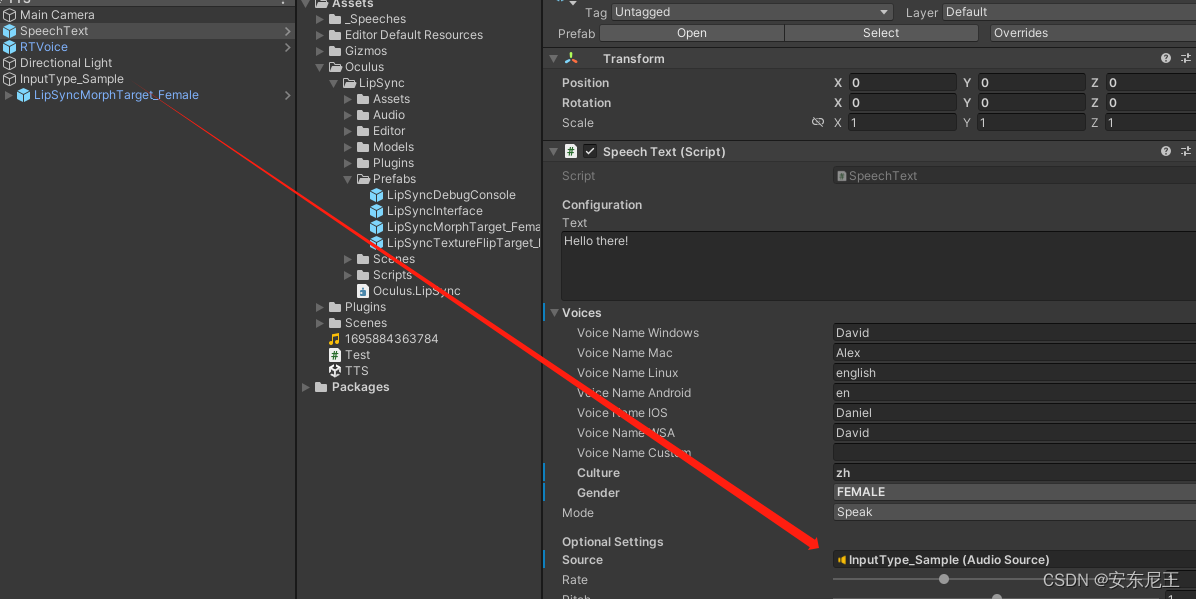The width and height of the screenshot is (1196, 599).
Task: Select Main Camera in the hierarchy
Action: (x=57, y=14)
